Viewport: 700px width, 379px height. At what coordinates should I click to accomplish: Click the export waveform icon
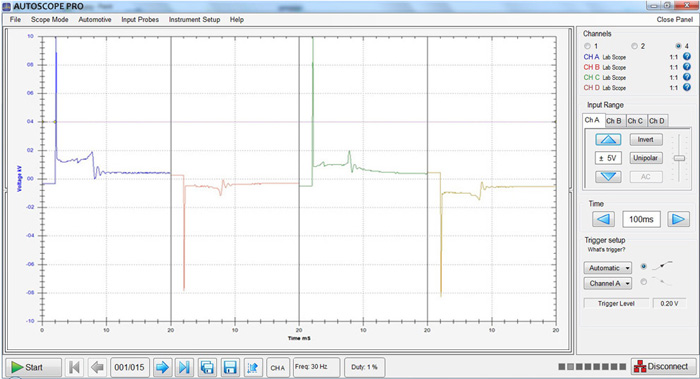pos(252,367)
